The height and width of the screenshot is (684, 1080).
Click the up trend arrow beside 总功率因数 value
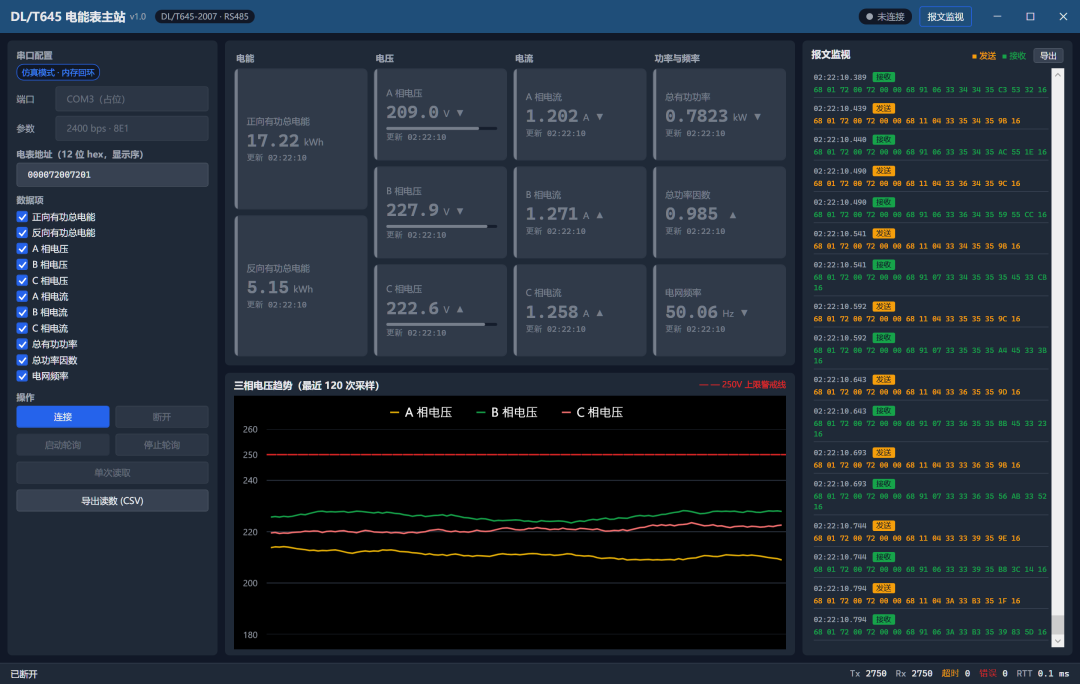pos(733,215)
